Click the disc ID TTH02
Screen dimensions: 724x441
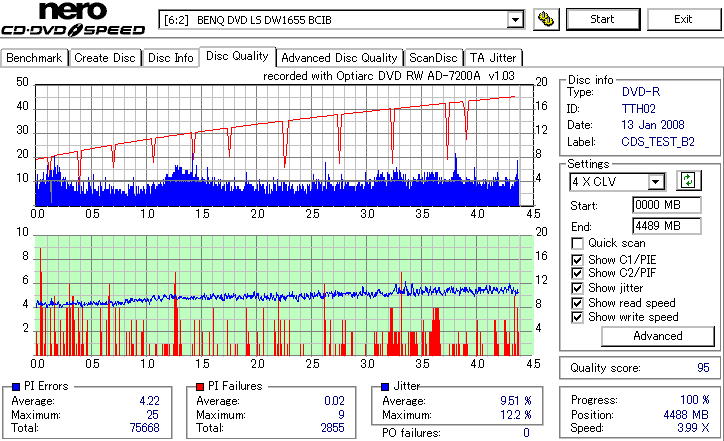click(639, 109)
